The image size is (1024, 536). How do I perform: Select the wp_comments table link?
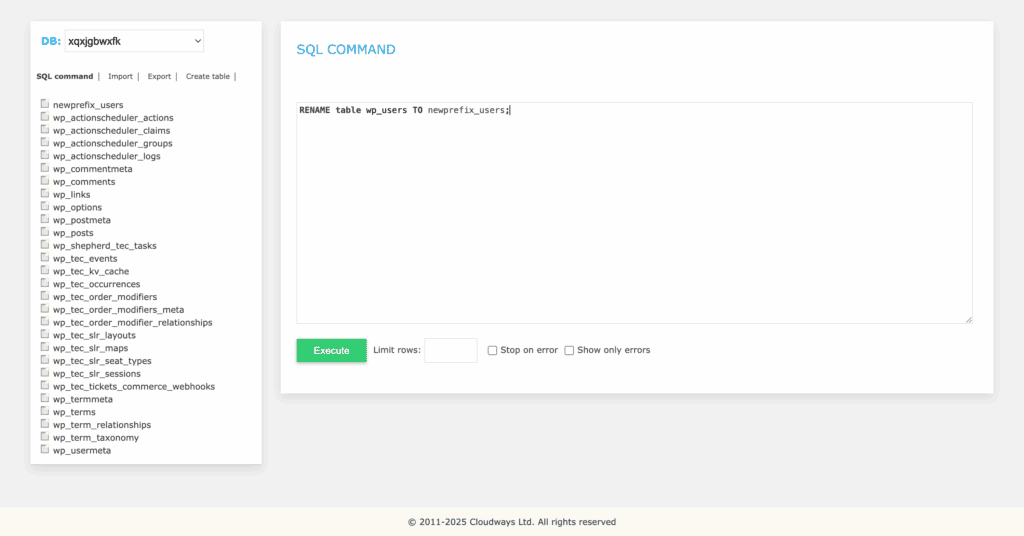tap(84, 181)
